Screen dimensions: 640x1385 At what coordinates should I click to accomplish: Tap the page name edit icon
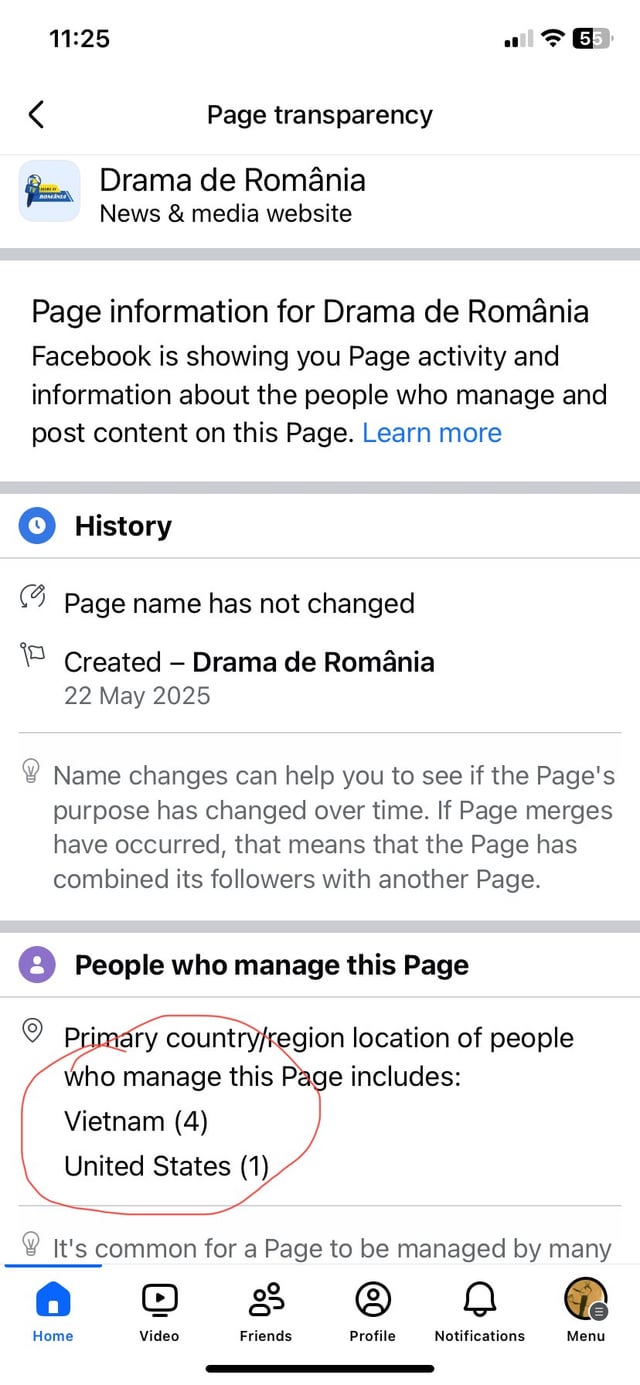[x=32, y=597]
